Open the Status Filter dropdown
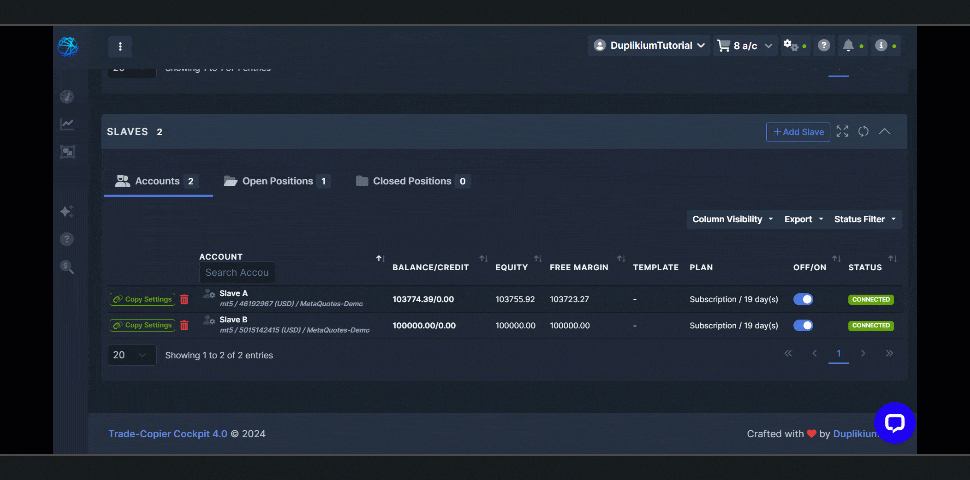This screenshot has height=480, width=970. tap(865, 219)
